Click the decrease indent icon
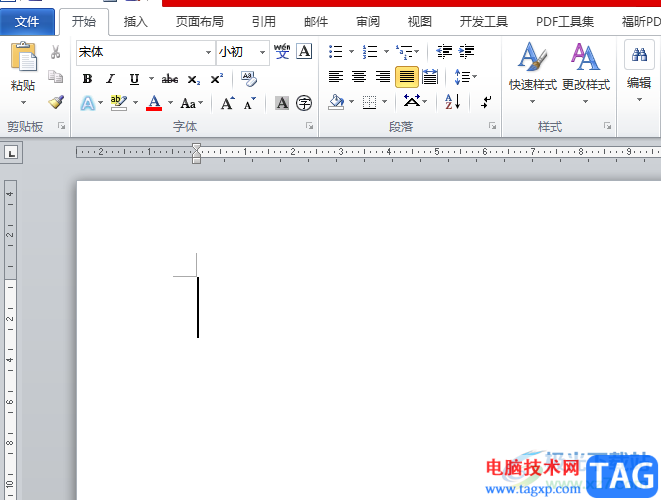Viewport: 661px width, 500px height. tap(444, 51)
